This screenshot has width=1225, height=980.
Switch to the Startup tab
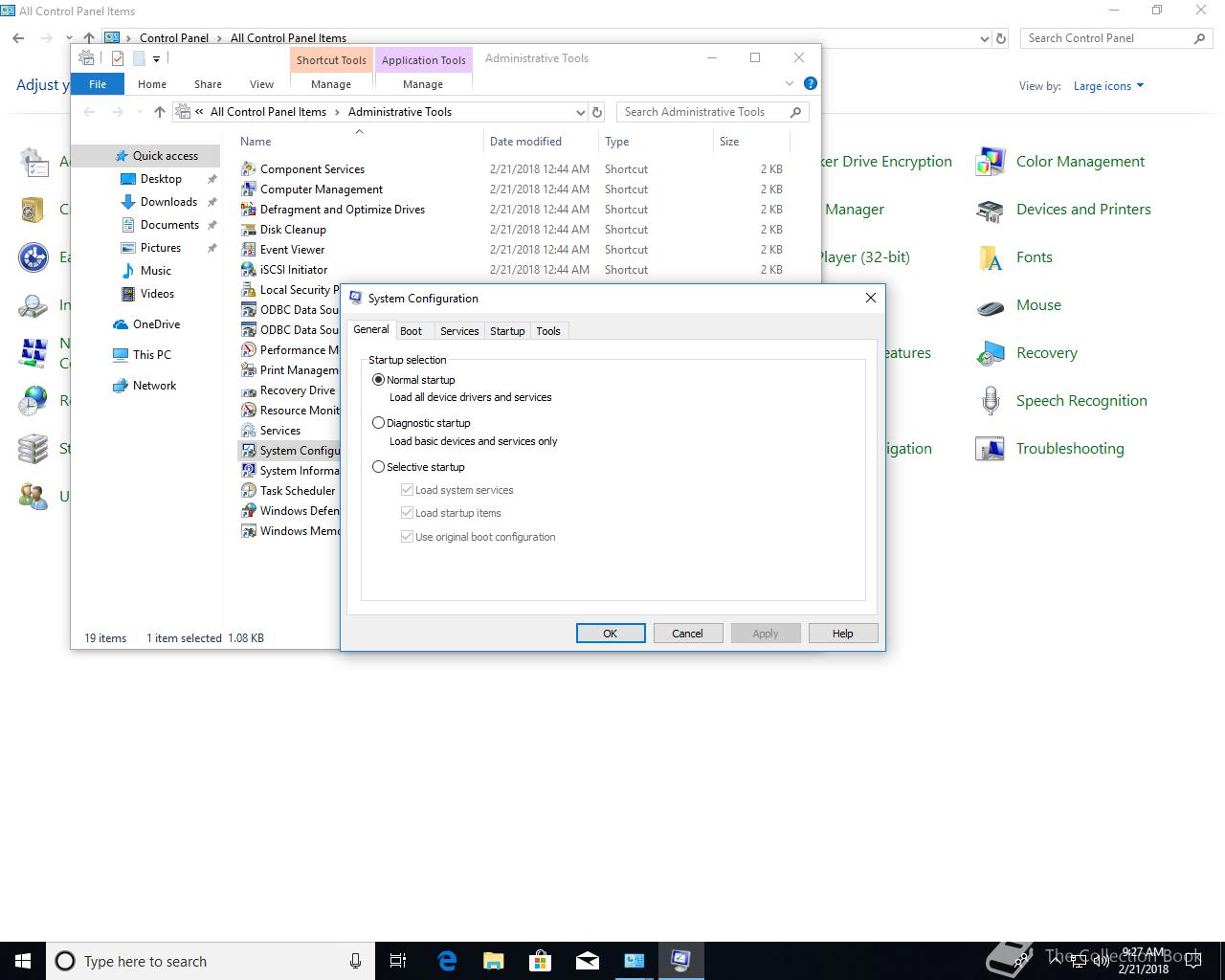(x=507, y=331)
